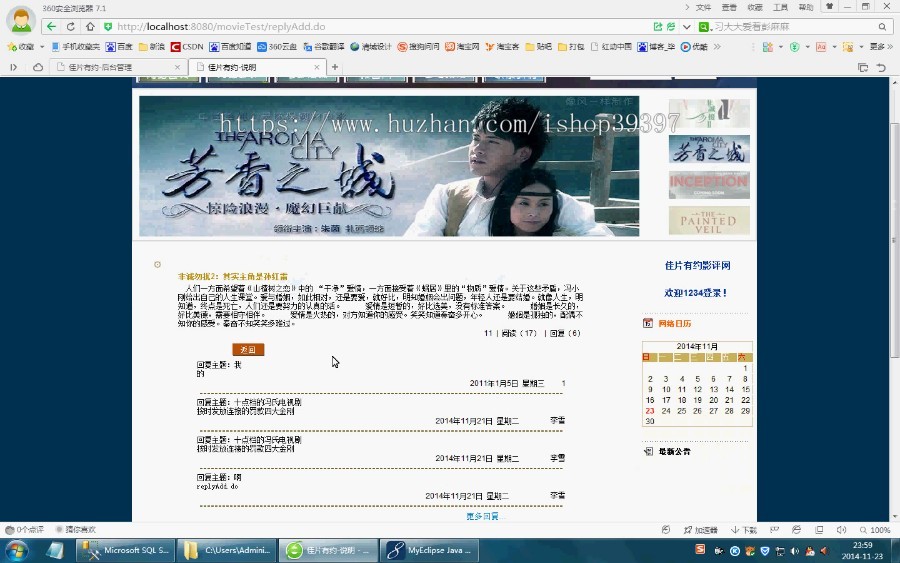The image size is (900, 563).
Task: Open the 文件 menu
Action: (x=703, y=7)
